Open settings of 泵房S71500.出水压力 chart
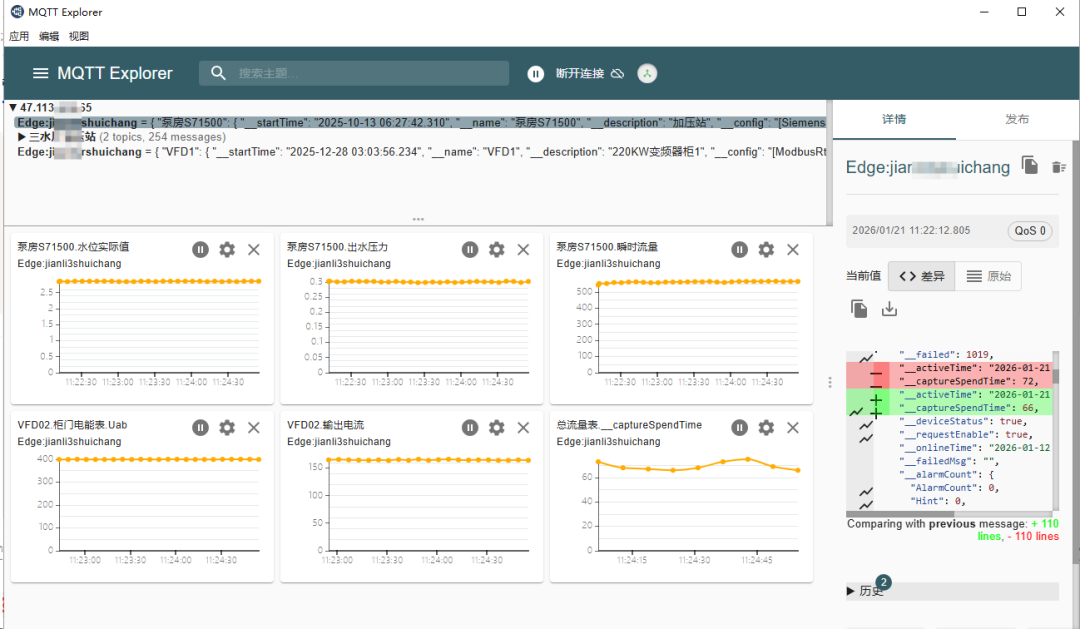Image resolution: width=1080 pixels, height=629 pixels. click(497, 249)
